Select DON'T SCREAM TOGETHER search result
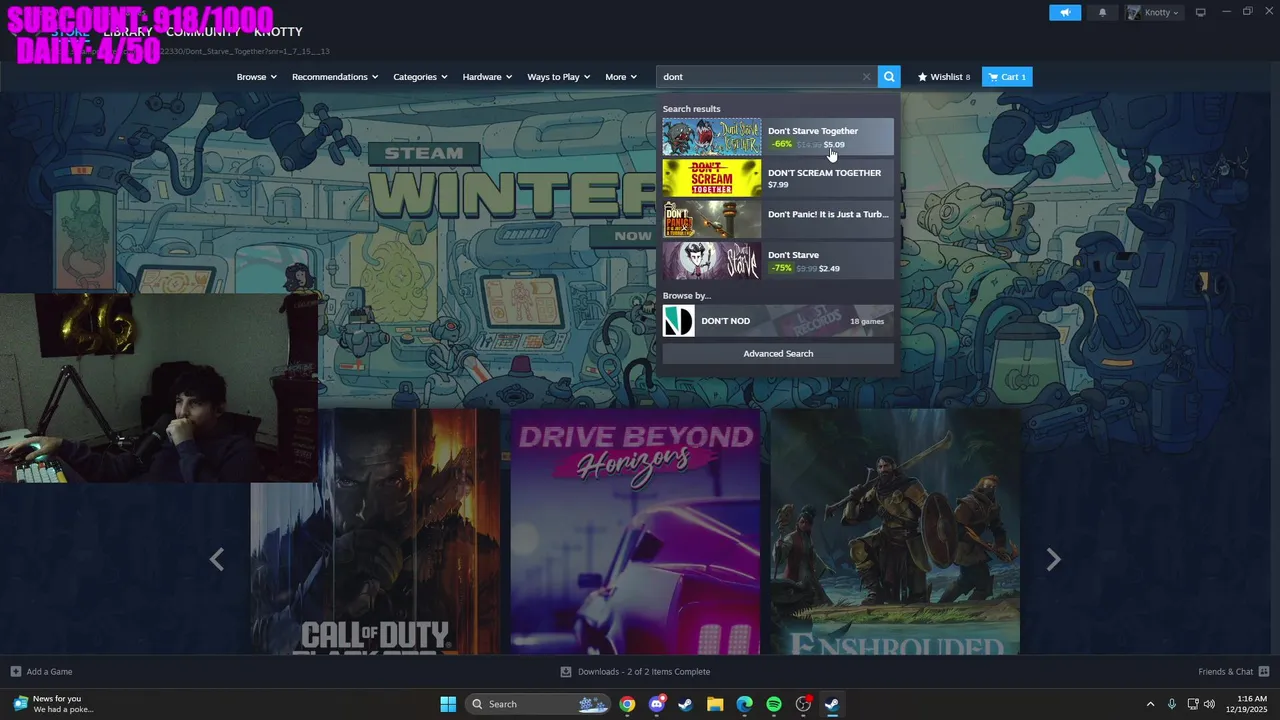1280x720 pixels. click(x=778, y=178)
